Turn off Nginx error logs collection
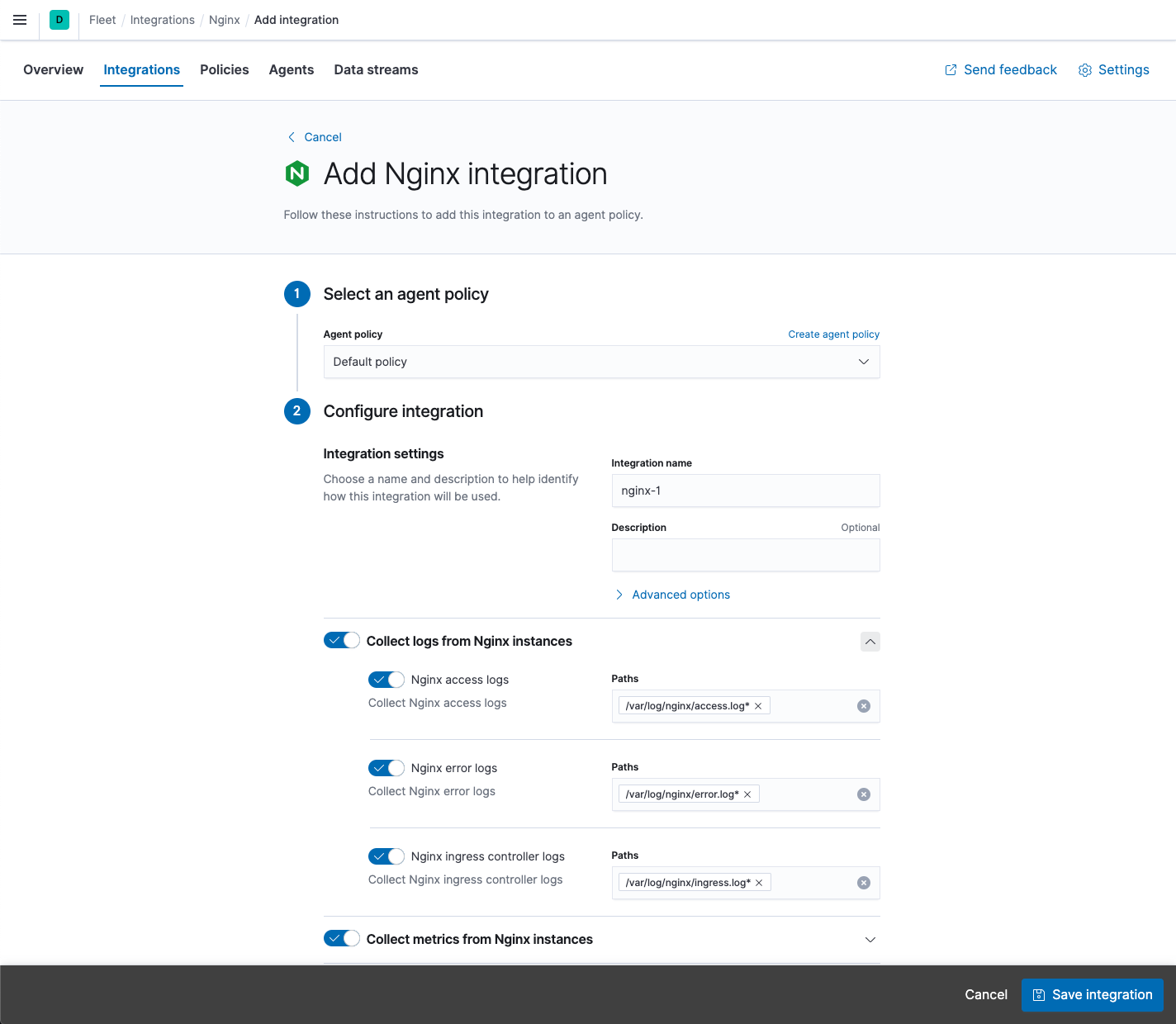This screenshot has height=1024, width=1176. 386,768
